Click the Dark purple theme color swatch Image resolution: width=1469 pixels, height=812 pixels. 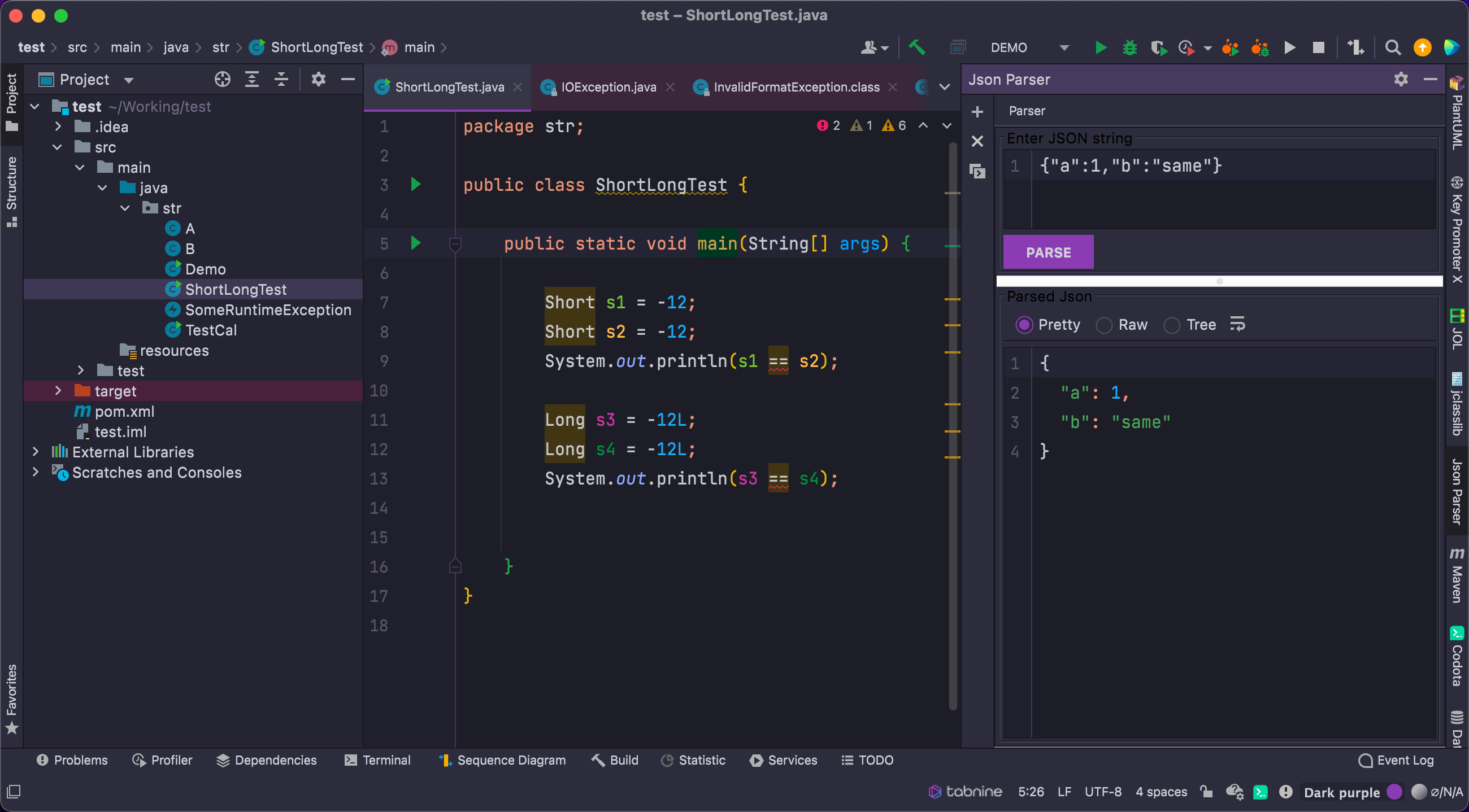(1394, 792)
